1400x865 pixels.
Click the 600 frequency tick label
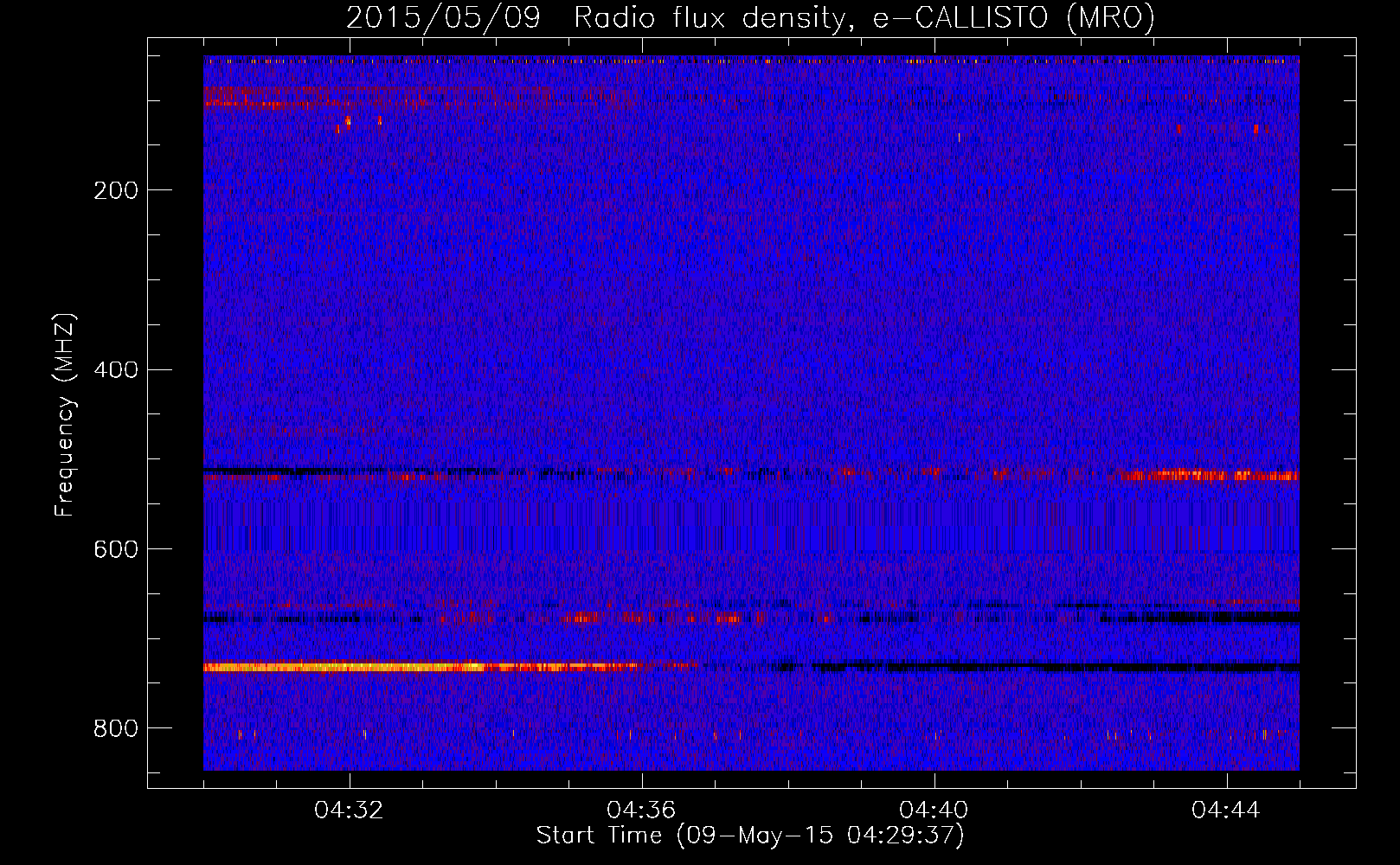[x=116, y=549]
